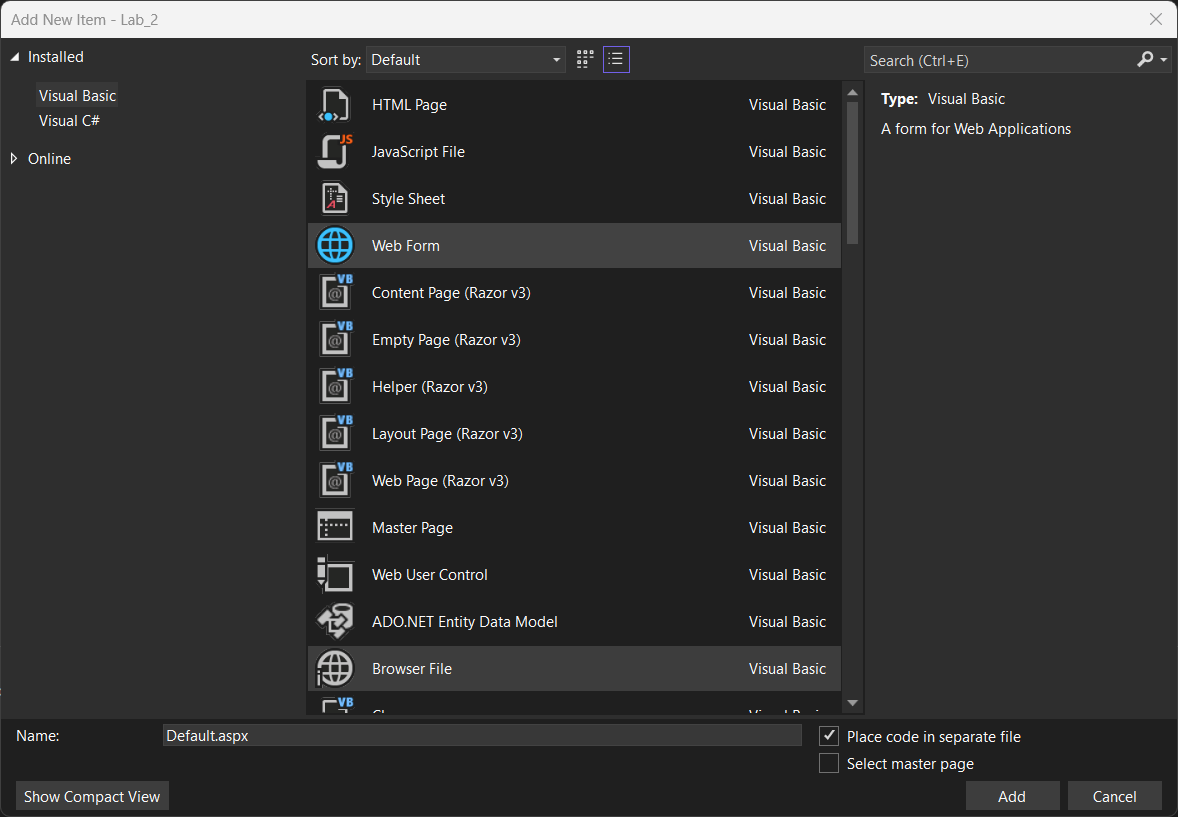Click the Add button
This screenshot has height=817, width=1178.
click(x=1012, y=796)
